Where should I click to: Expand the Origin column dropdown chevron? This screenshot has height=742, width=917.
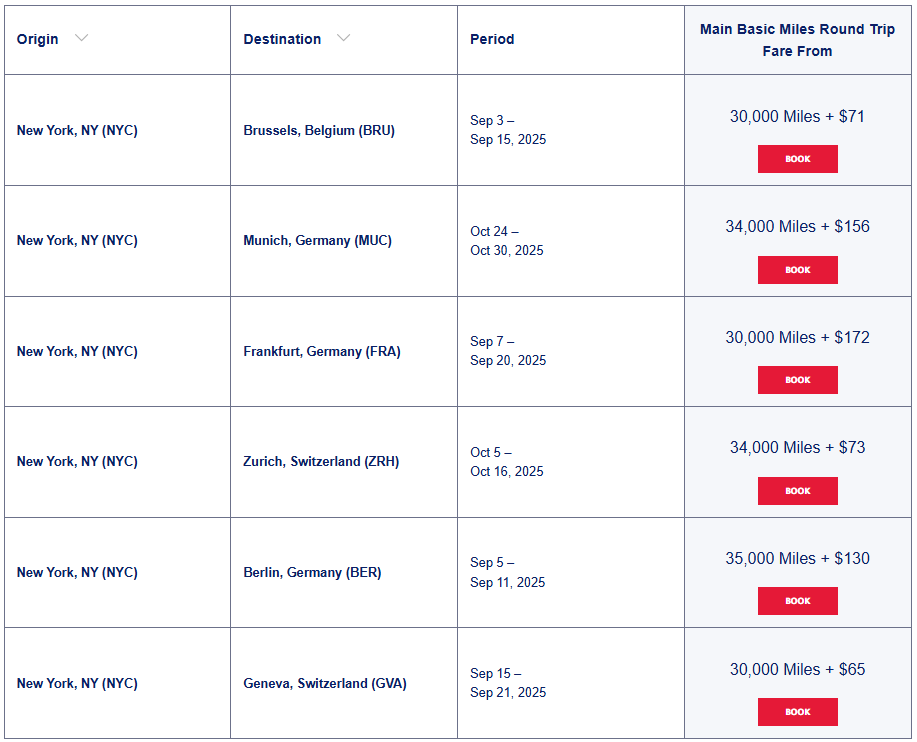click(x=81, y=38)
